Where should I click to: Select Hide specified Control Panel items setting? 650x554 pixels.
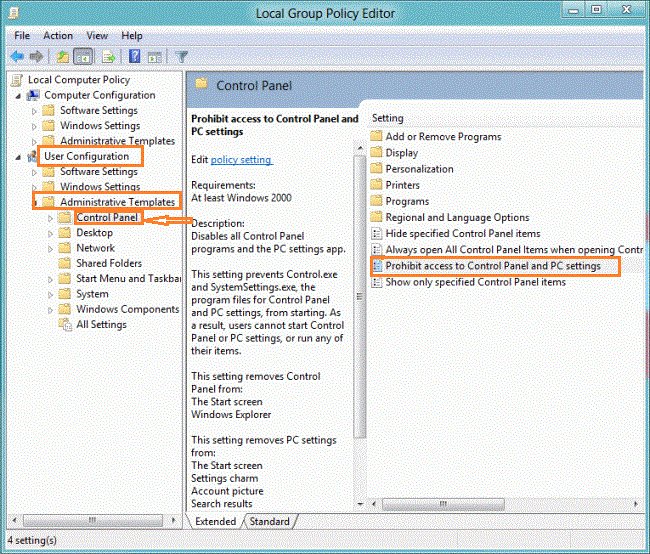463,233
